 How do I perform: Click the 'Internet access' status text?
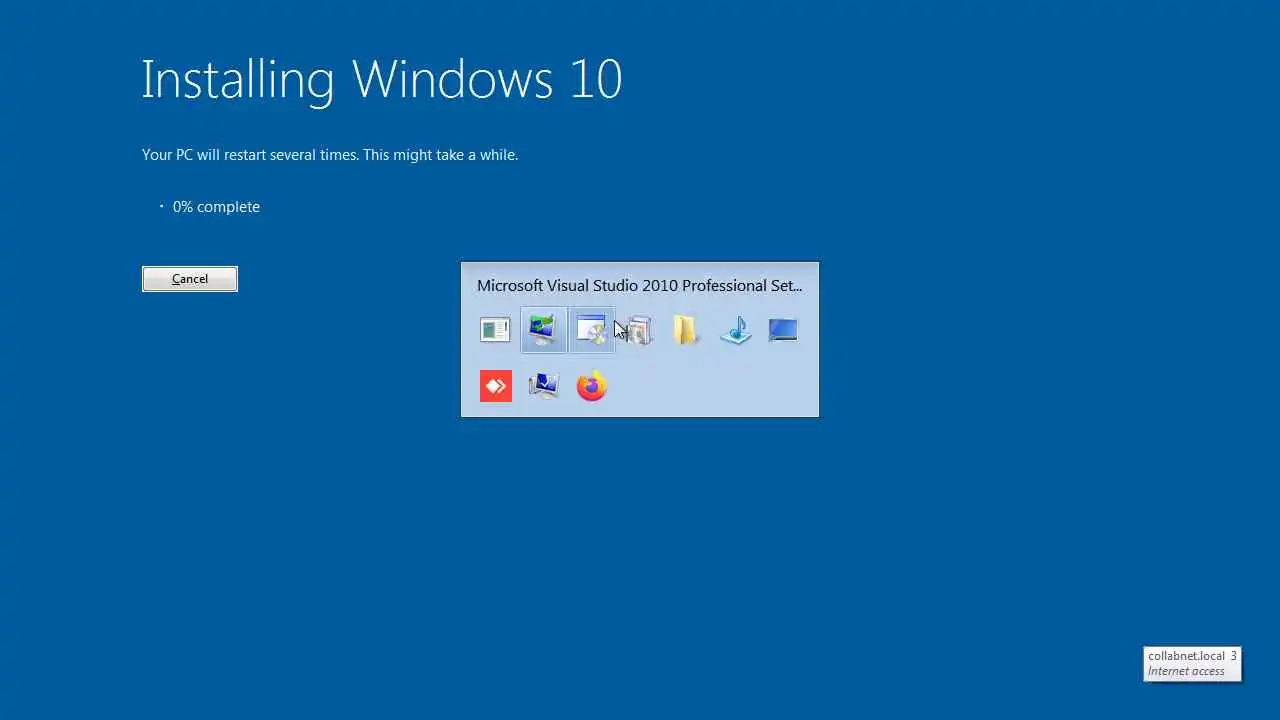pyautogui.click(x=1186, y=671)
